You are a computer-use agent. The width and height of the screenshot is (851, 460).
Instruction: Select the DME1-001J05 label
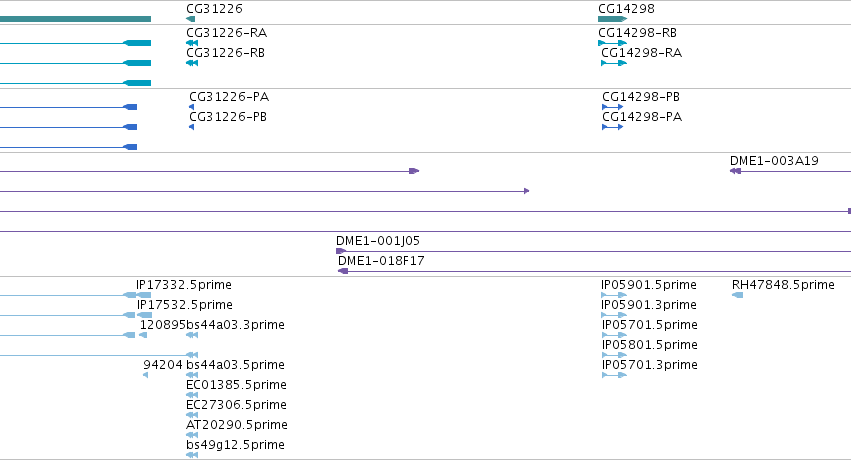pyautogui.click(x=378, y=240)
